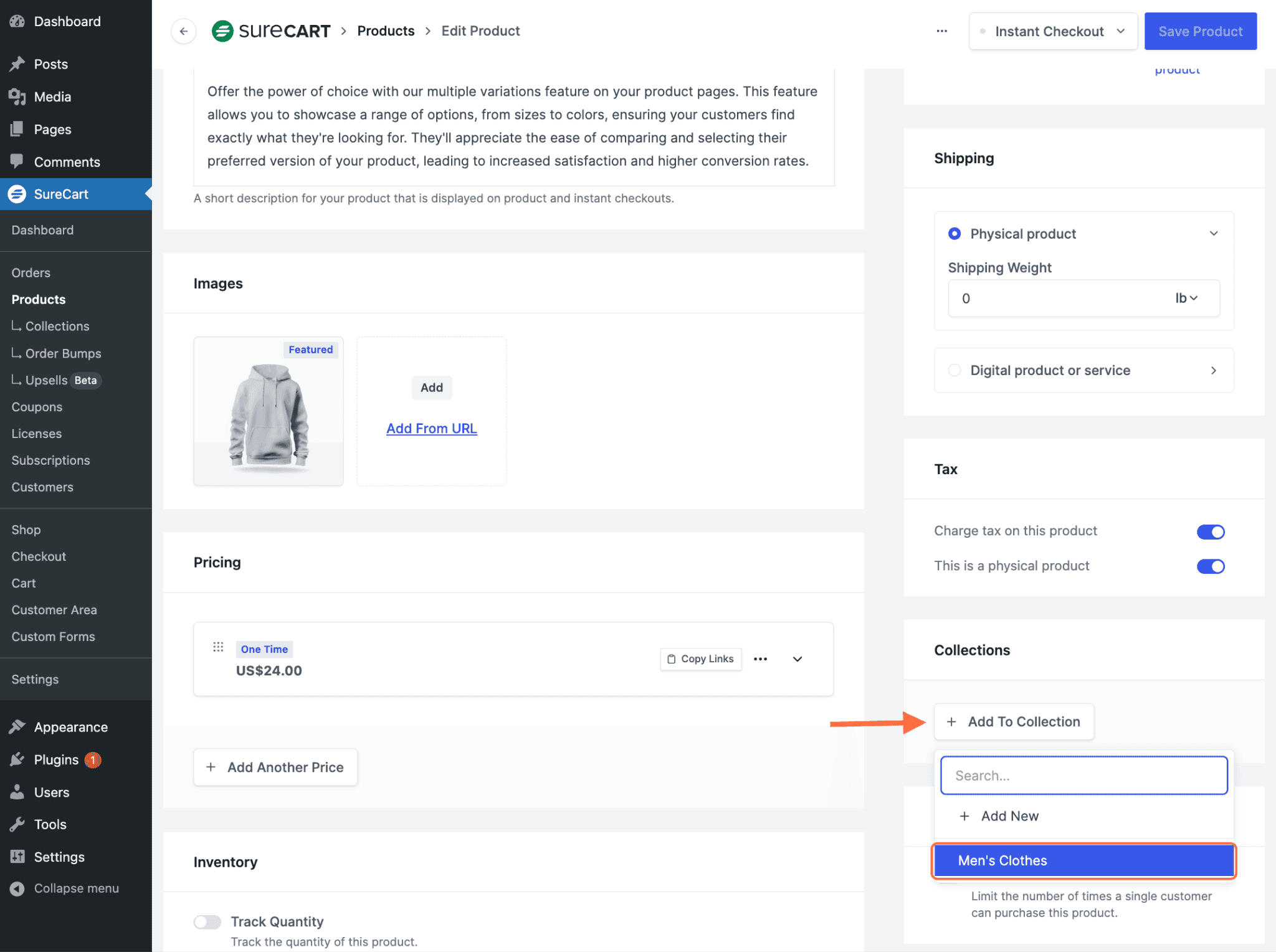Viewport: 1276px width, 952px height.
Task: Select Digital product or service radio
Action: [955, 370]
